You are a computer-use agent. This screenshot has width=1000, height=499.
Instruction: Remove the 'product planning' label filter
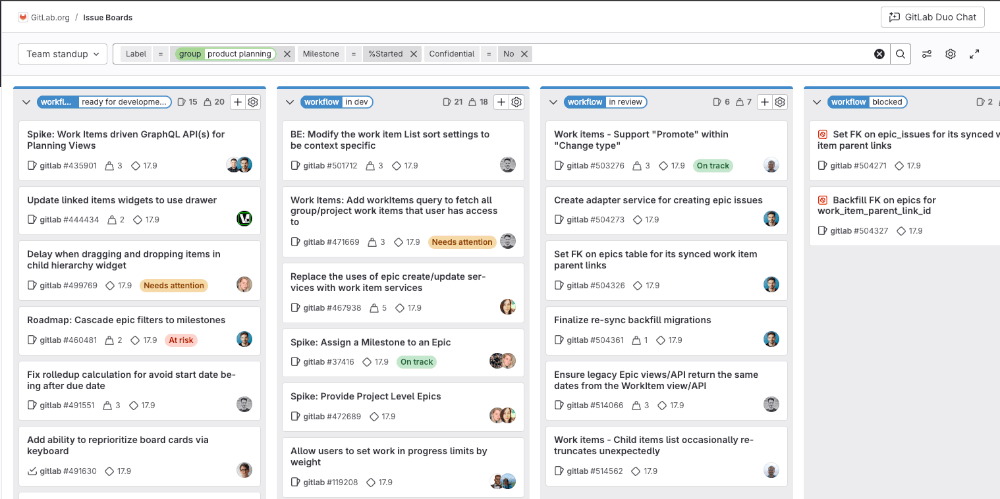(287, 54)
